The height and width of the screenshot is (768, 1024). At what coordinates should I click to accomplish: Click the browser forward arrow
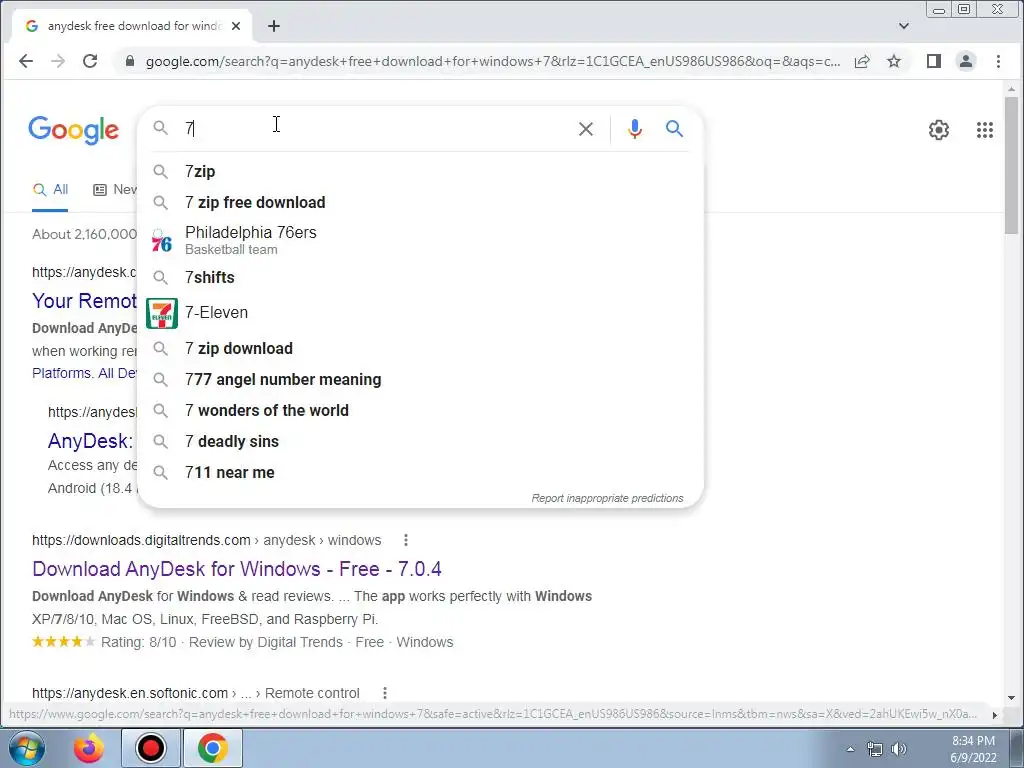58,61
